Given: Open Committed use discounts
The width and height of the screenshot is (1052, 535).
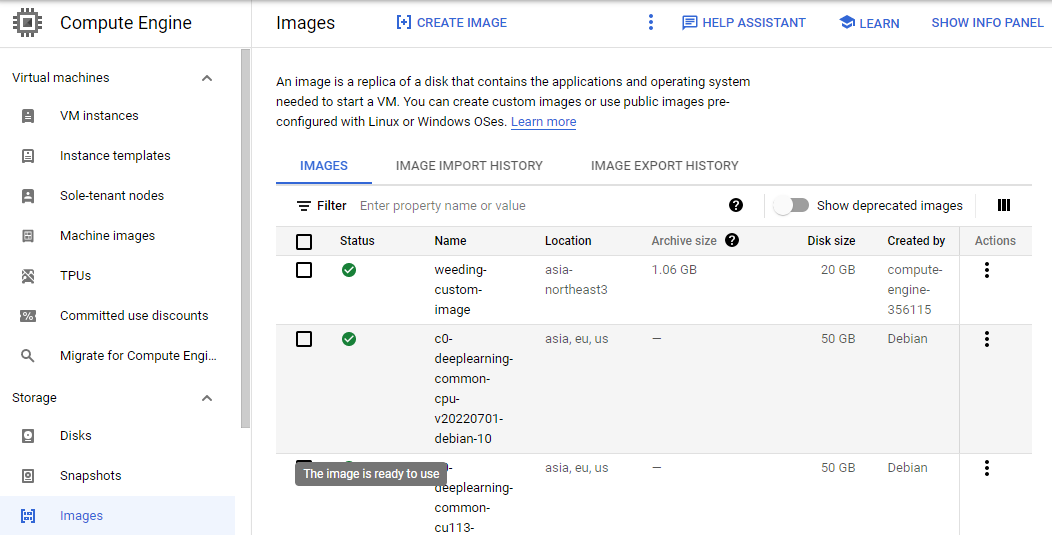Looking at the screenshot, I should point(134,315).
